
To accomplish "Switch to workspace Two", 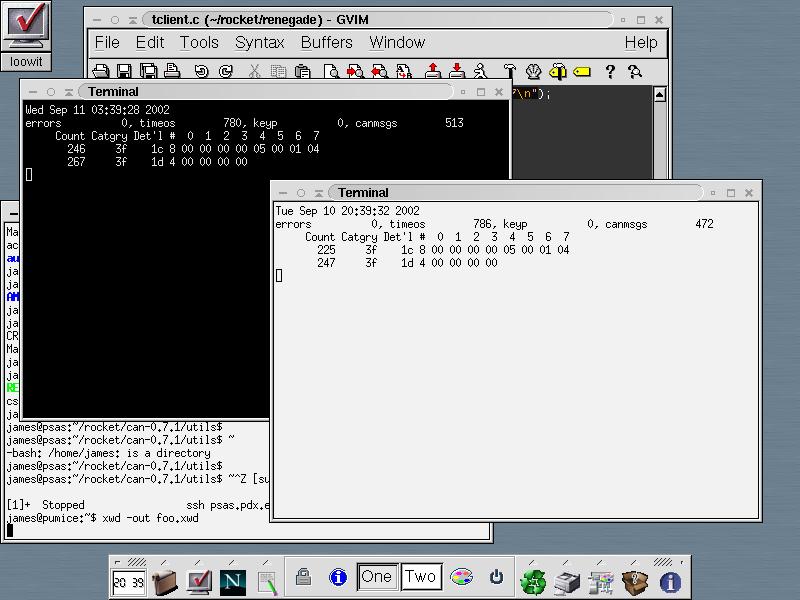I will tap(421, 577).
